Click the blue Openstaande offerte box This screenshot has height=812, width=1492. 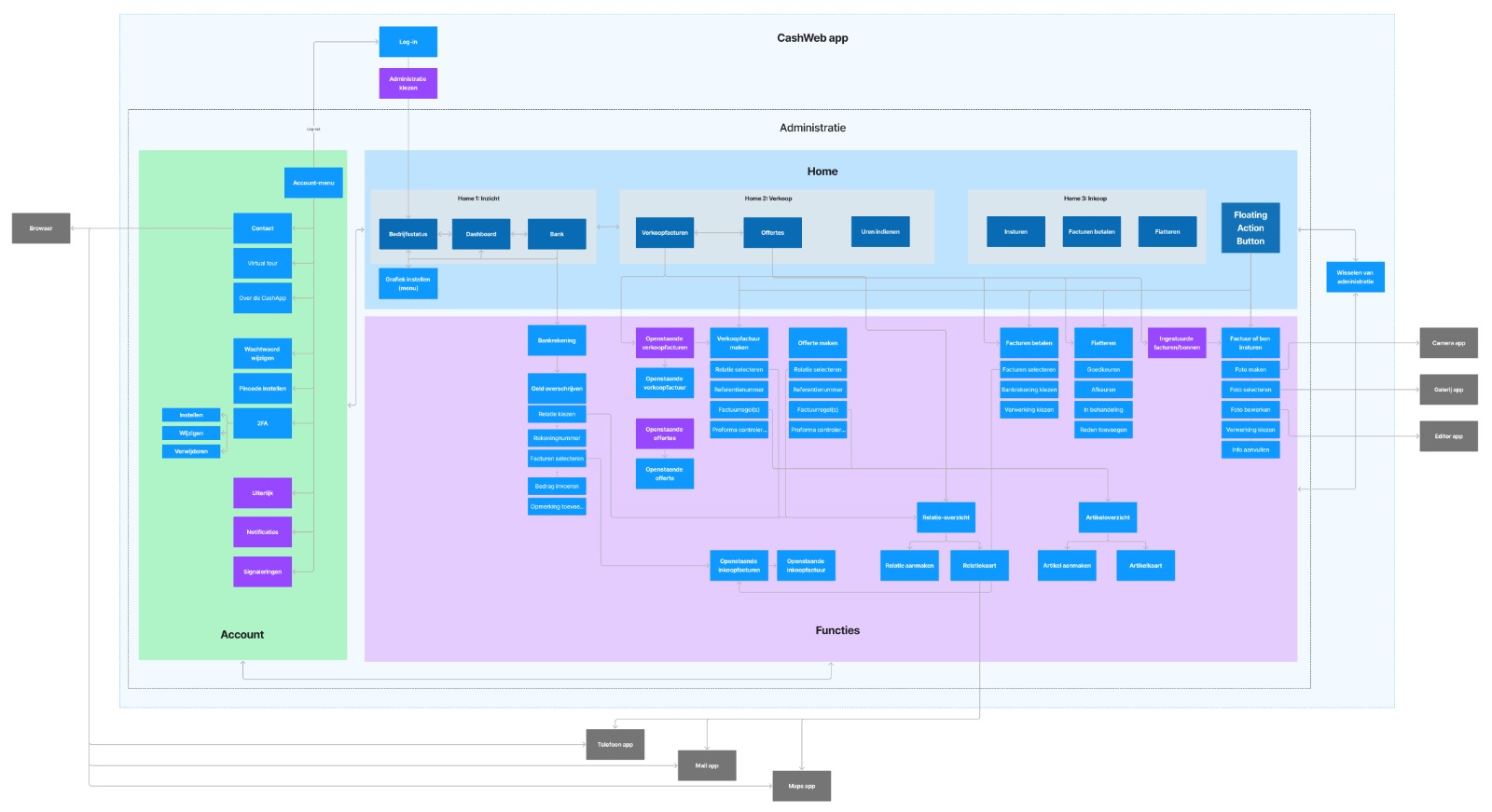[x=665, y=474]
